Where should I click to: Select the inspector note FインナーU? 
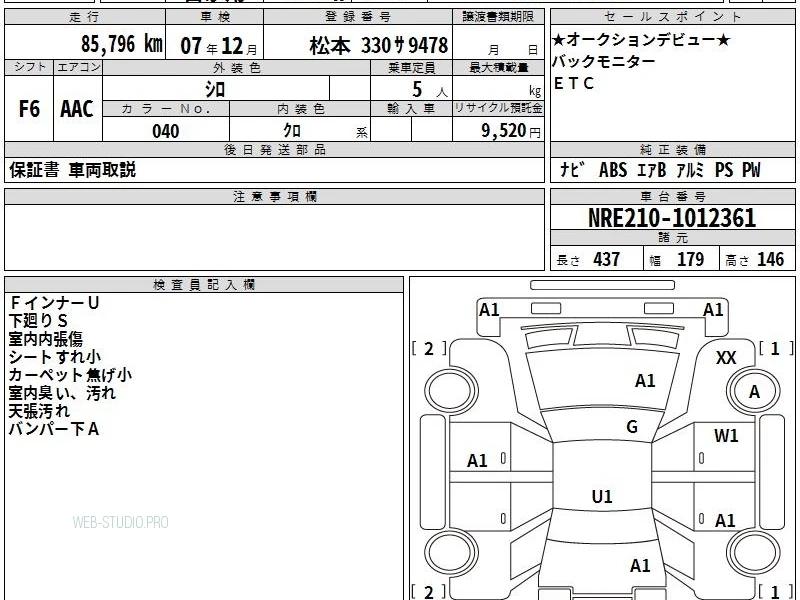click(54, 303)
